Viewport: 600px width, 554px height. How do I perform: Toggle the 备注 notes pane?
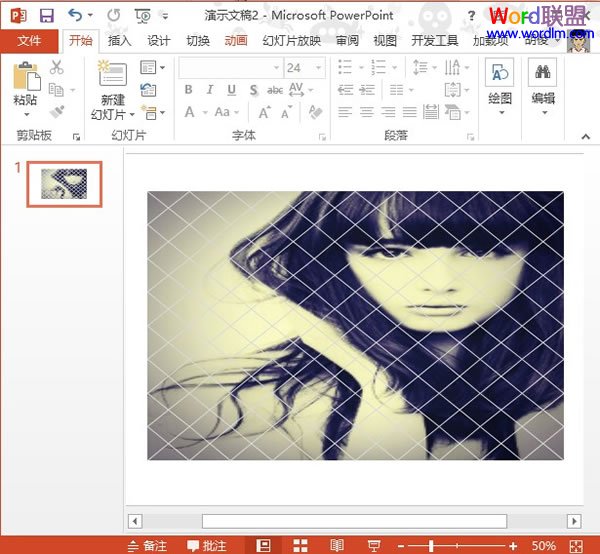(148, 546)
